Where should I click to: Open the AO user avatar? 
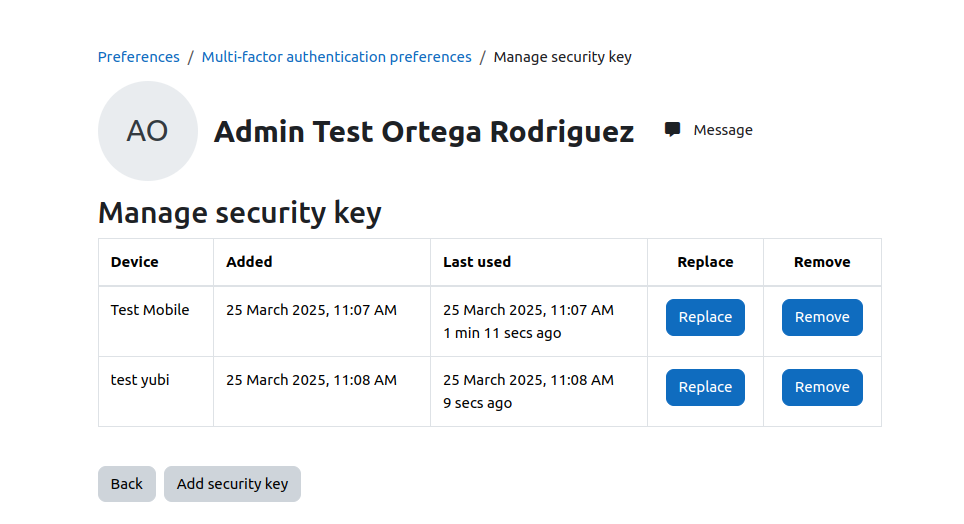(148, 131)
